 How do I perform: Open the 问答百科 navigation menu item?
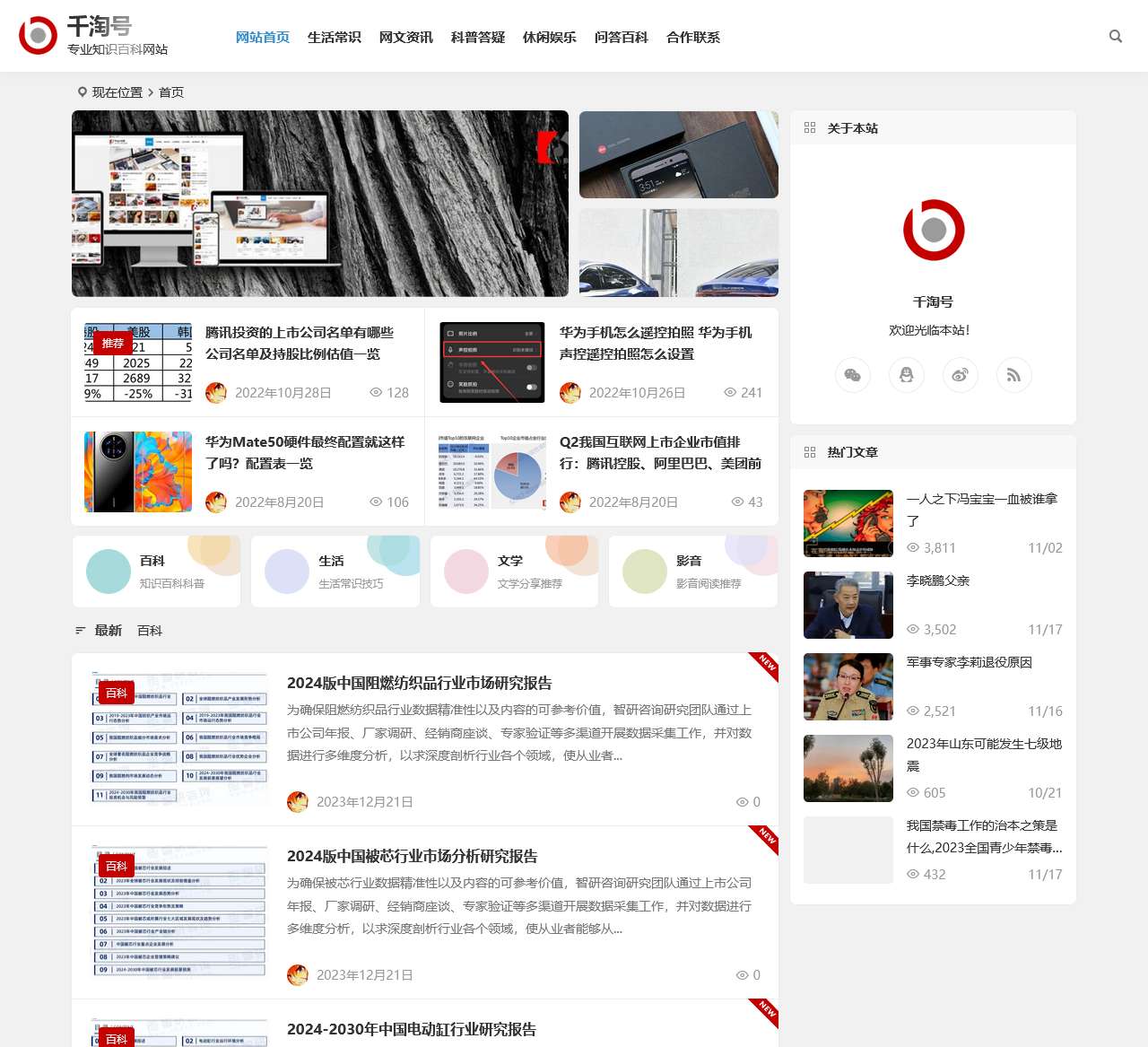click(x=622, y=38)
